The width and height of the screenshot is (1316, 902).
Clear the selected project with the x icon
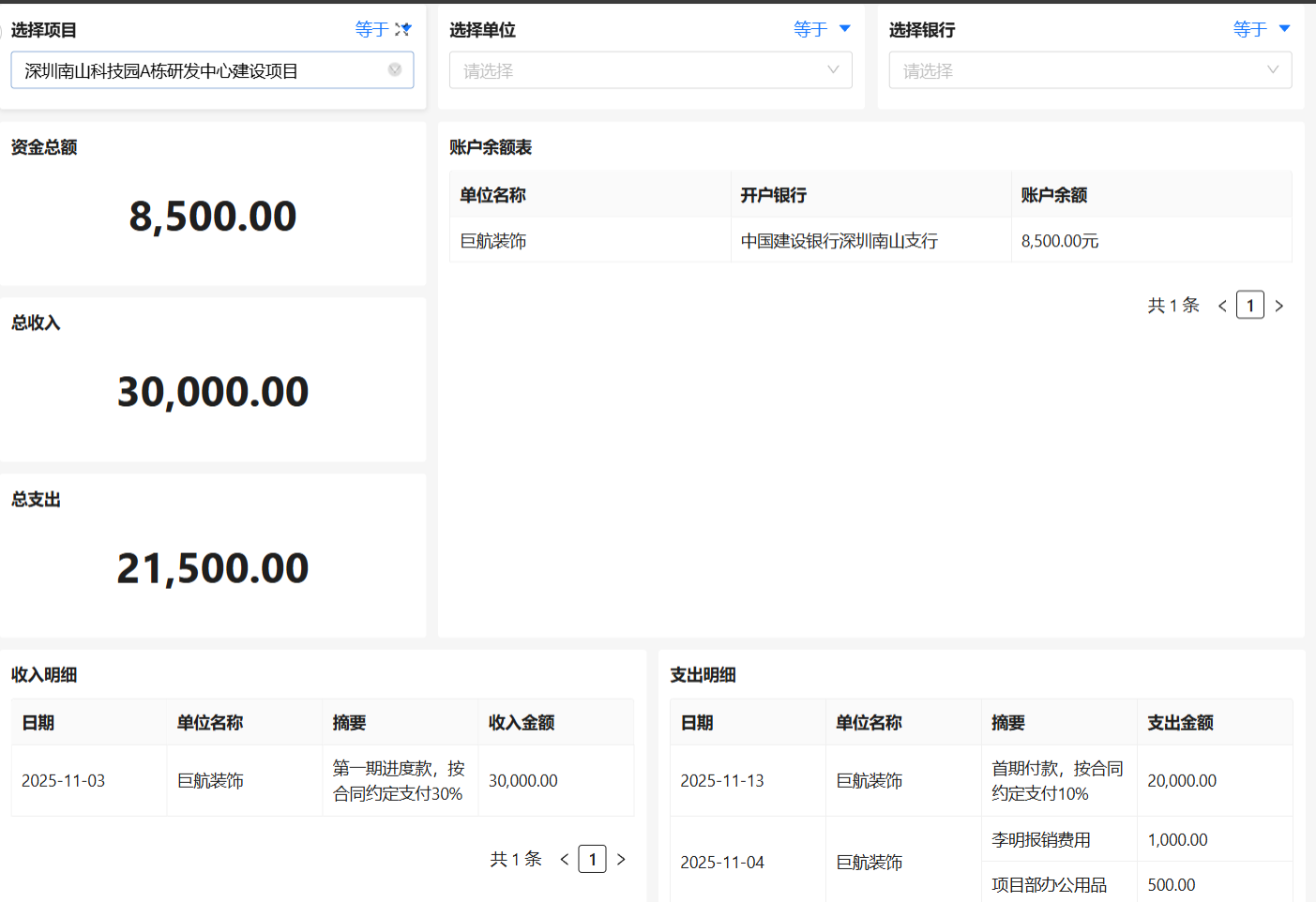[x=395, y=69]
